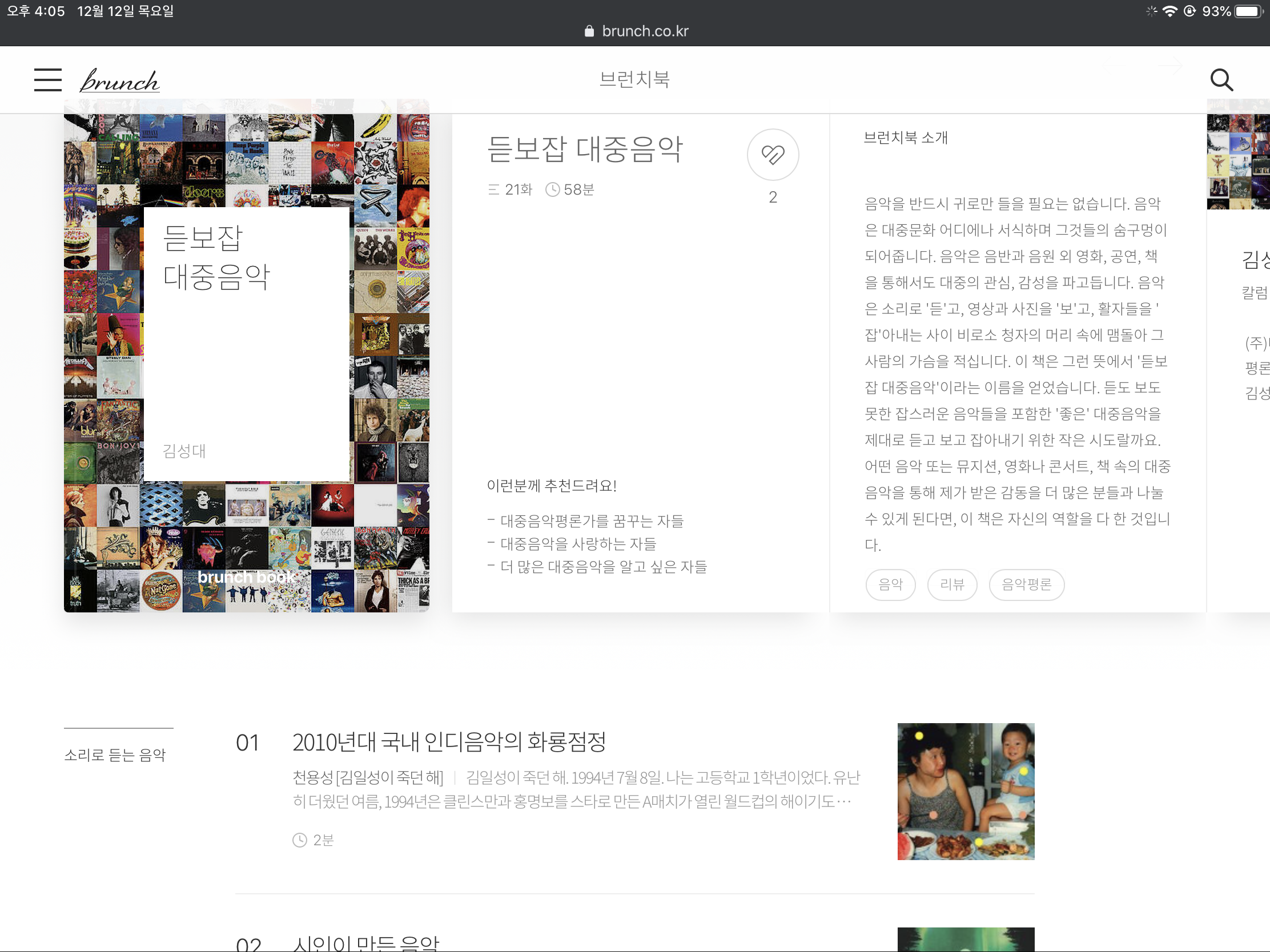Select the 음악 tag
This screenshot has width=1270, height=952.
[x=890, y=584]
